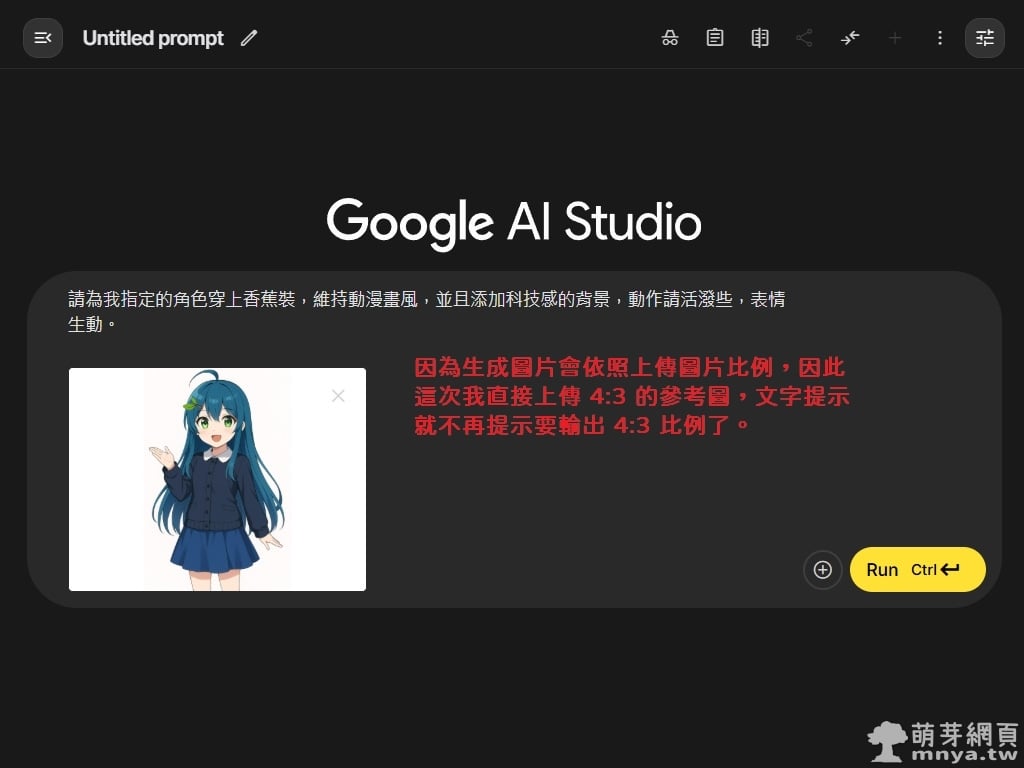The image size is (1024, 768).
Task: Click into the Chinese prompt text field
Action: pyautogui.click(x=426, y=311)
